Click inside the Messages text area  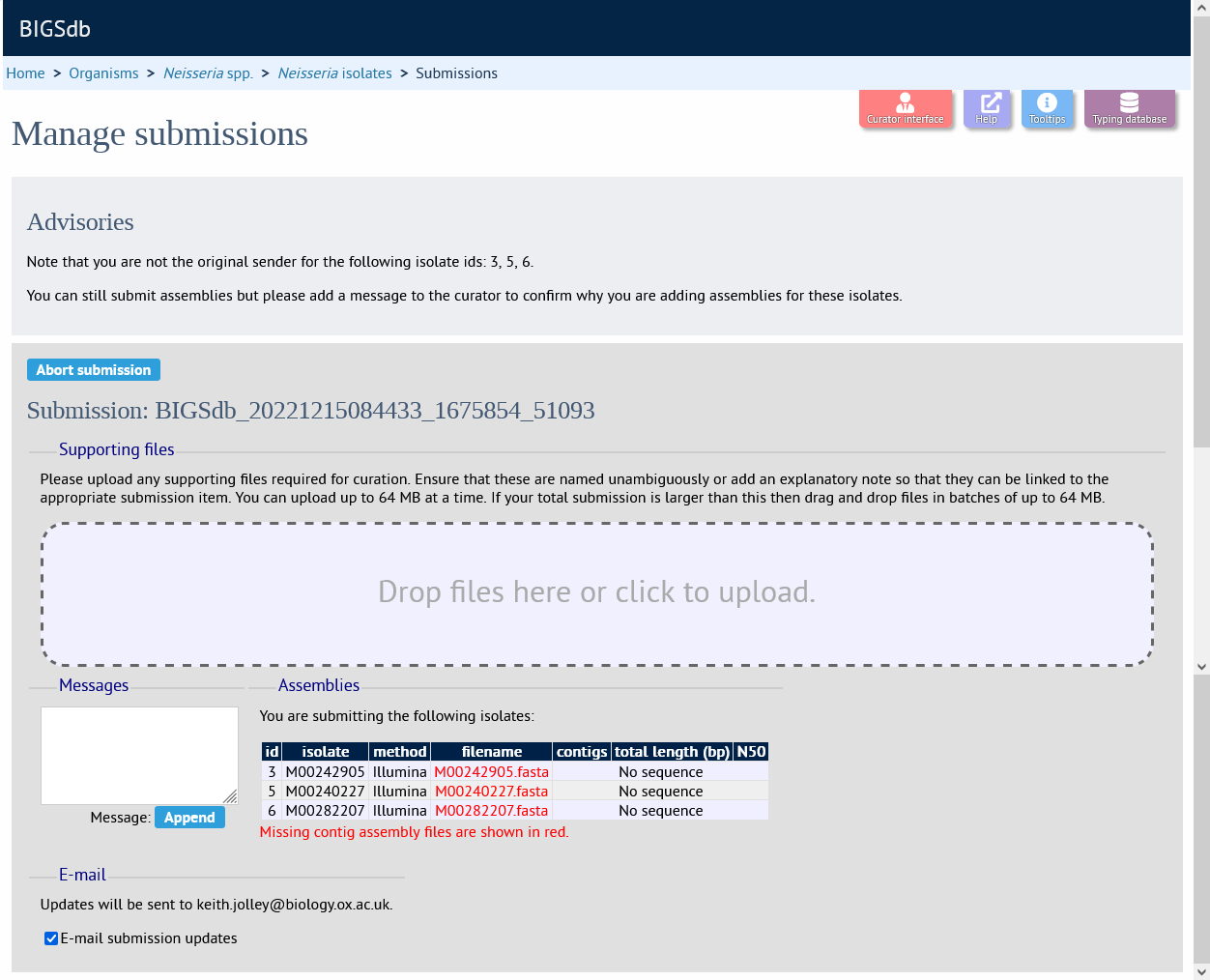(x=139, y=756)
